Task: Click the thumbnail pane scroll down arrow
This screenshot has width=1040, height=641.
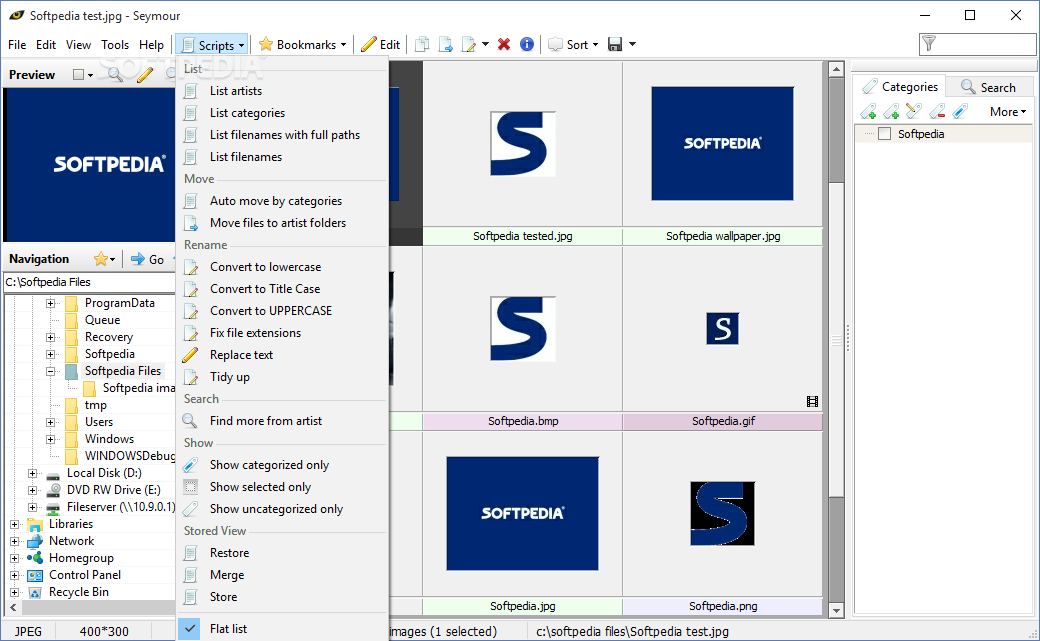Action: [836, 610]
